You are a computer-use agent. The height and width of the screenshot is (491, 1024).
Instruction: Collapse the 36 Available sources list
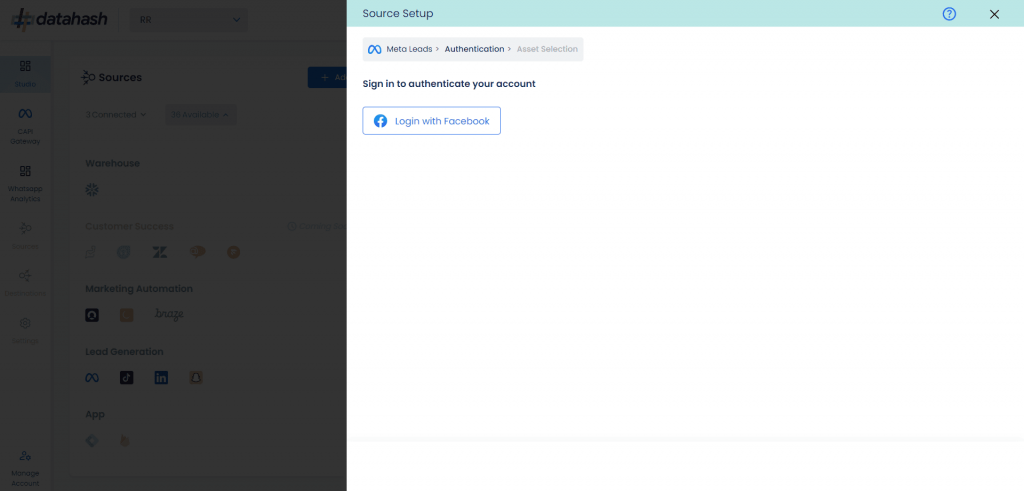tap(200, 114)
